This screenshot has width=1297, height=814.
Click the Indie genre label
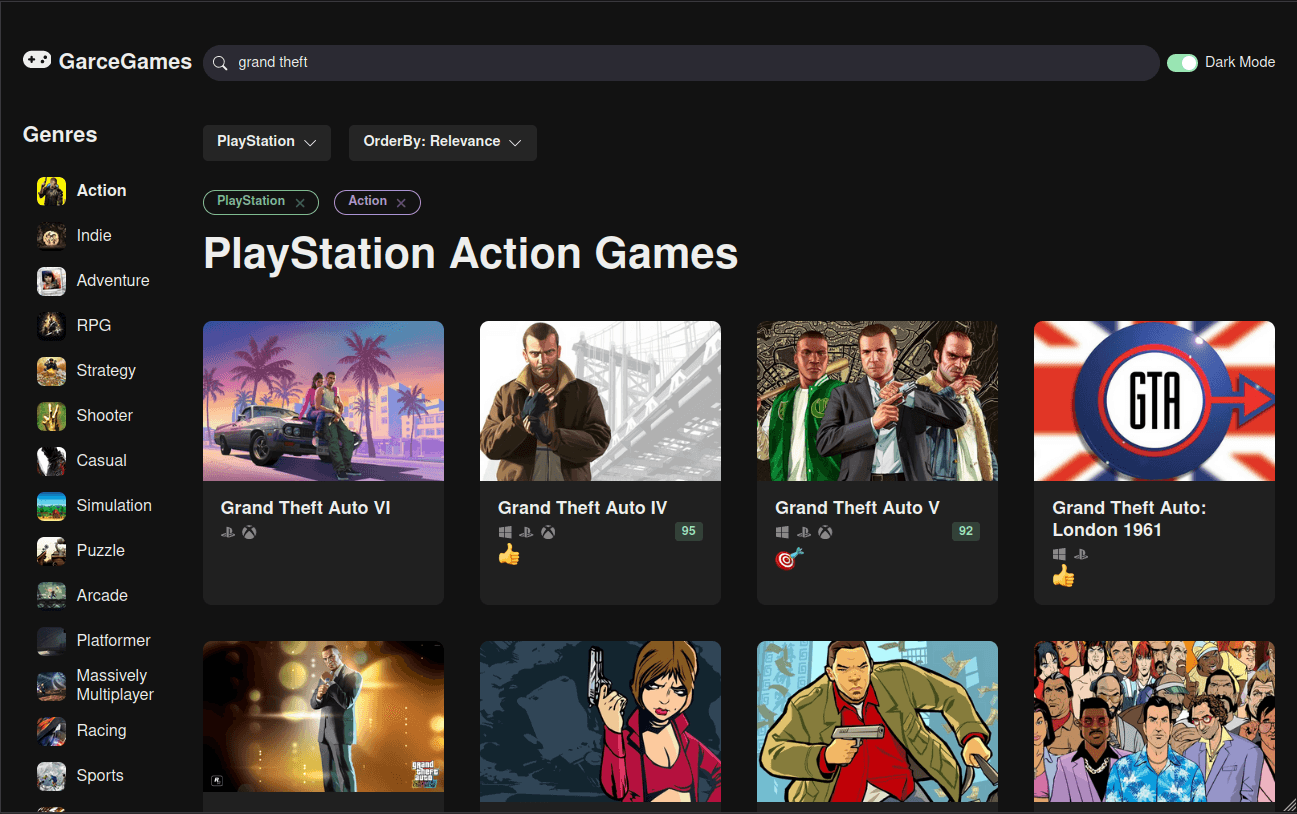(94, 236)
